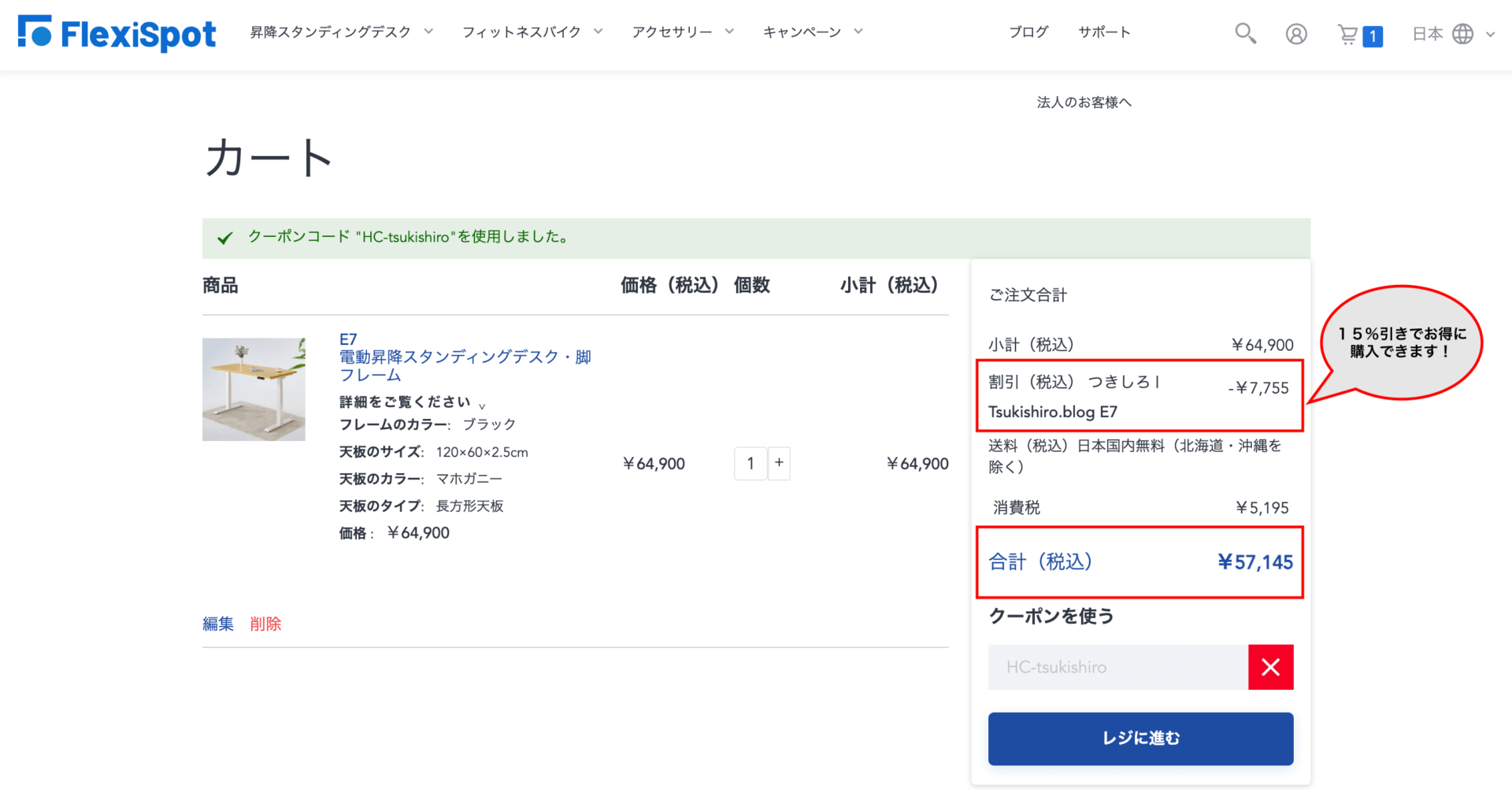Image resolution: width=1512 pixels, height=804 pixels.
Task: Open the search magnifier icon
Action: (x=1245, y=33)
